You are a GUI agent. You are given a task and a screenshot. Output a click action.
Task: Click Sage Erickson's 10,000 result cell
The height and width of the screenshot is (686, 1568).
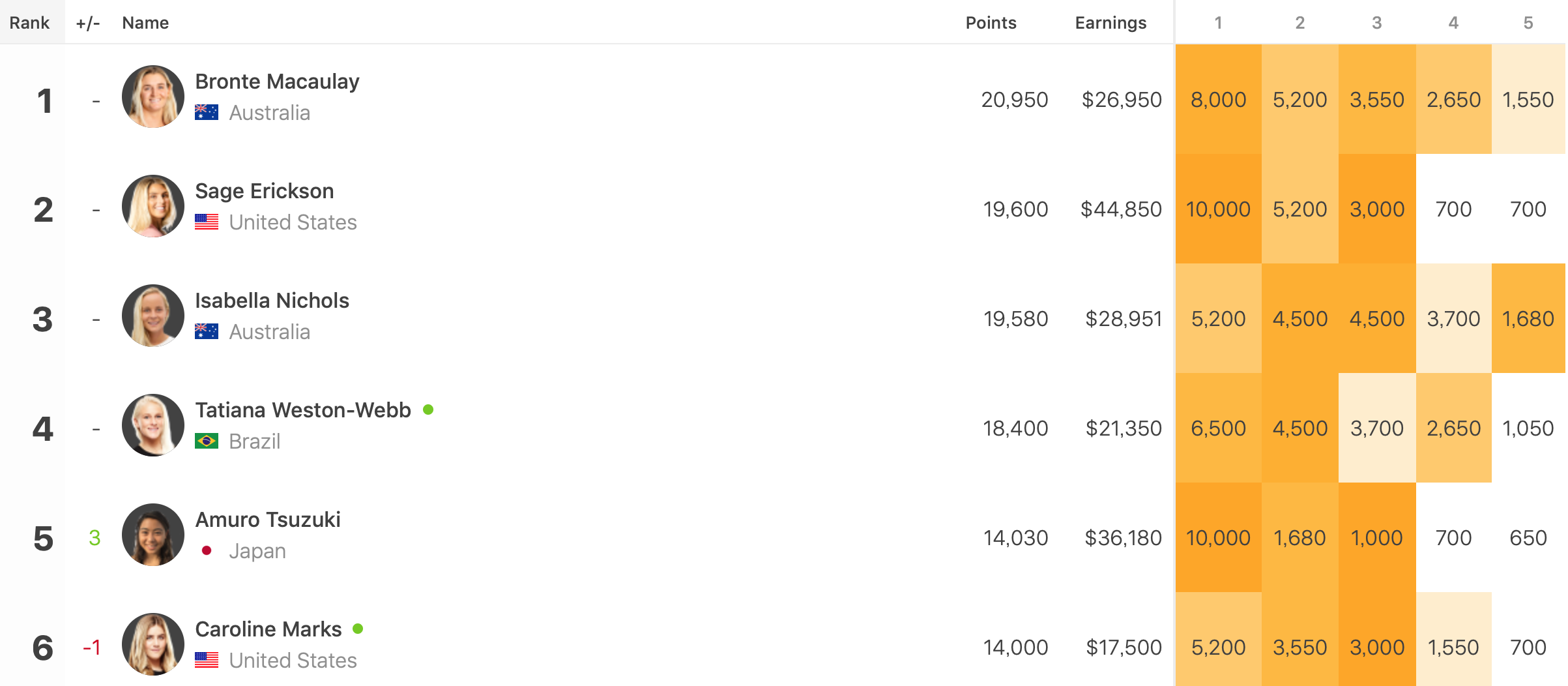(x=1218, y=209)
